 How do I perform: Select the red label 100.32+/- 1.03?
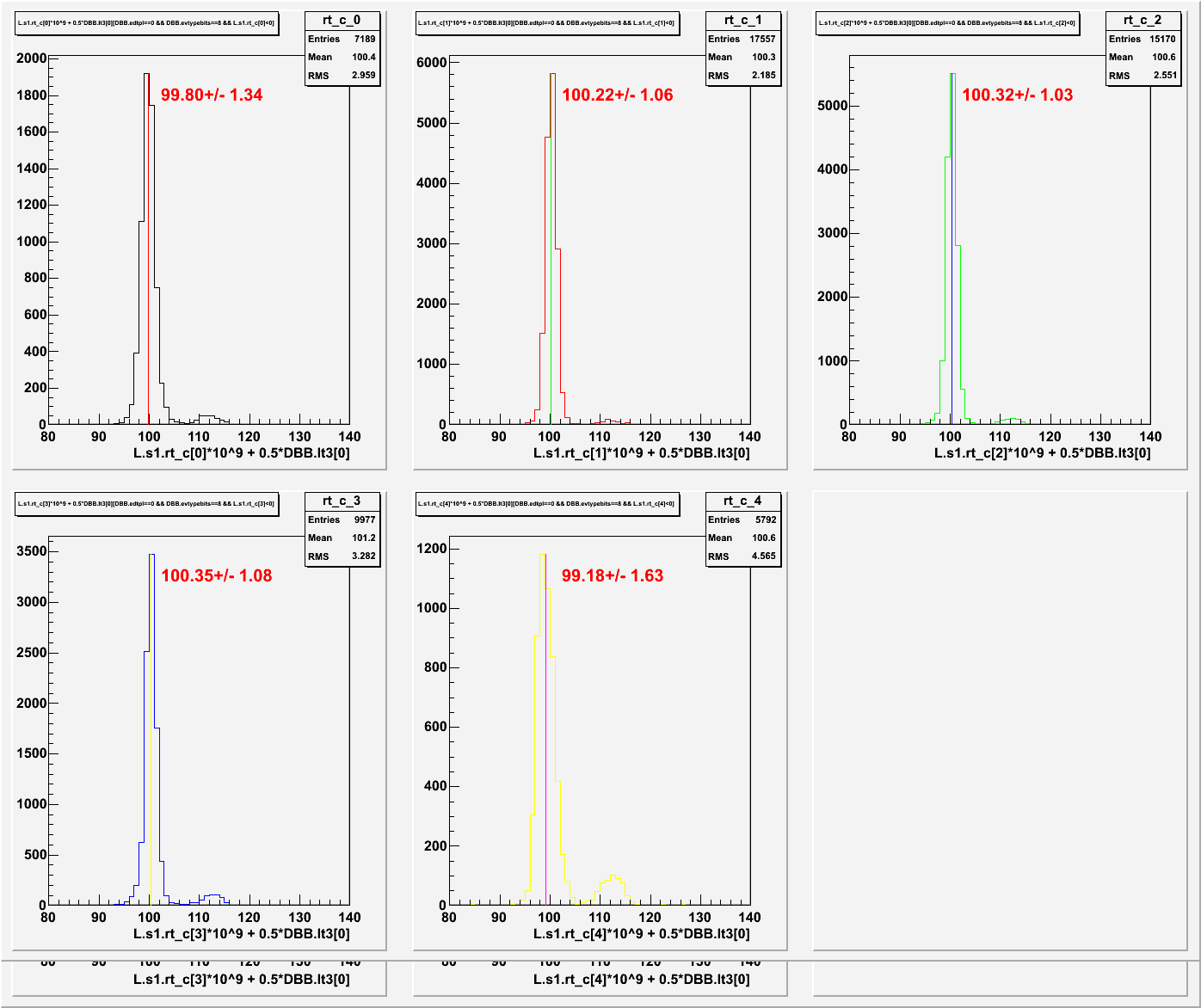pyautogui.click(x=1018, y=95)
